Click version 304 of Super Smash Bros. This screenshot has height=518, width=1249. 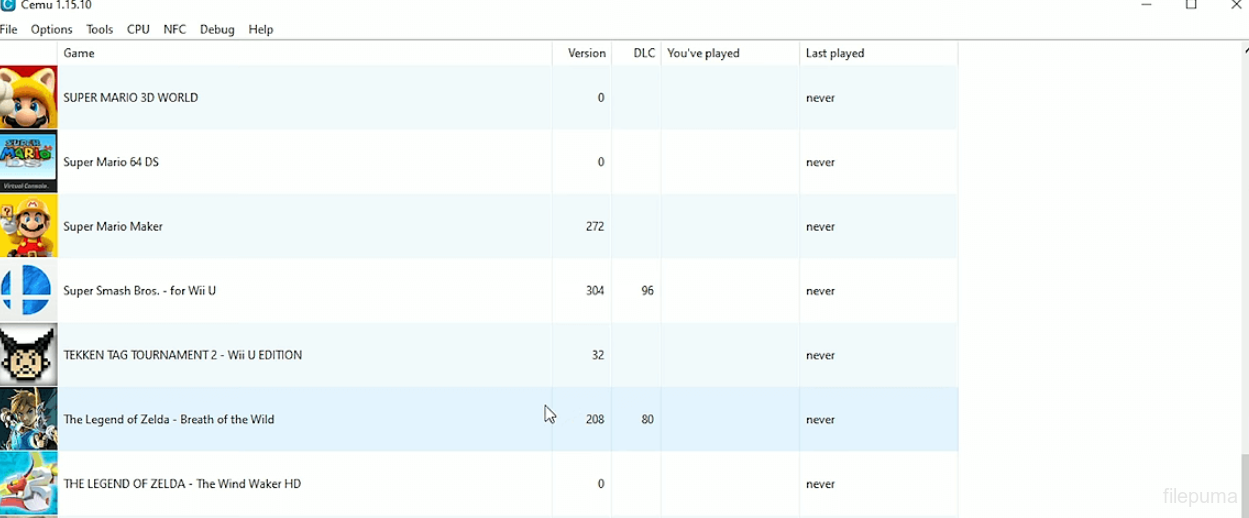click(x=595, y=291)
